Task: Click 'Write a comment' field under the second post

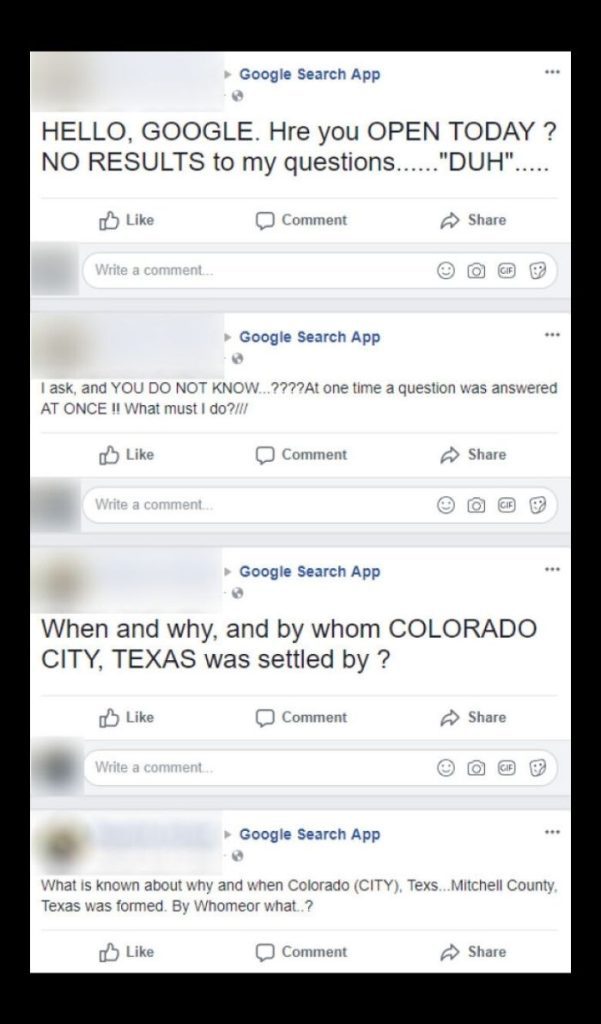Action: (319, 505)
